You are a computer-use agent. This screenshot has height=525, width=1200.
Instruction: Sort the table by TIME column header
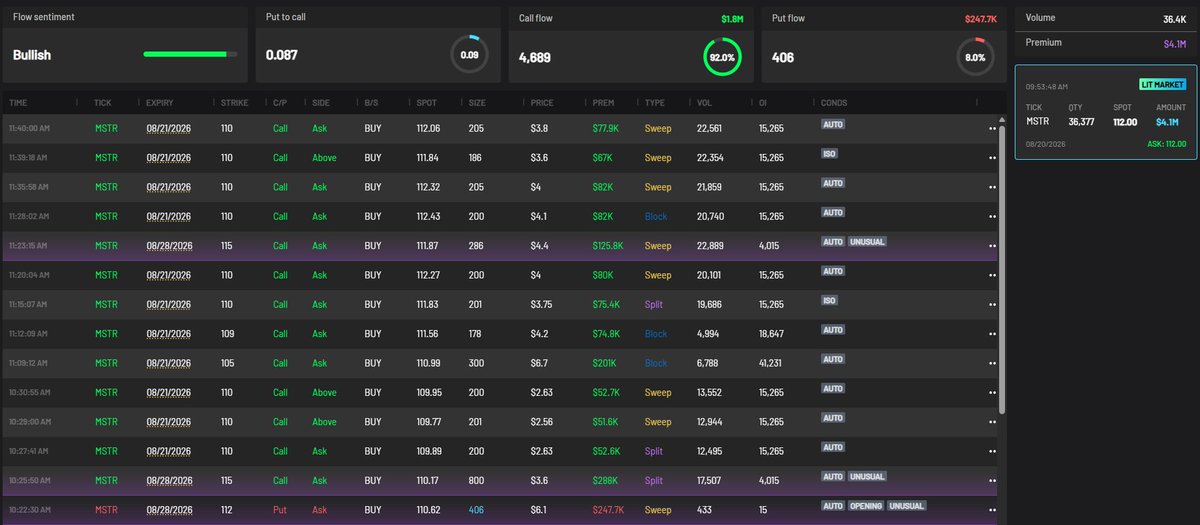pos(18,103)
